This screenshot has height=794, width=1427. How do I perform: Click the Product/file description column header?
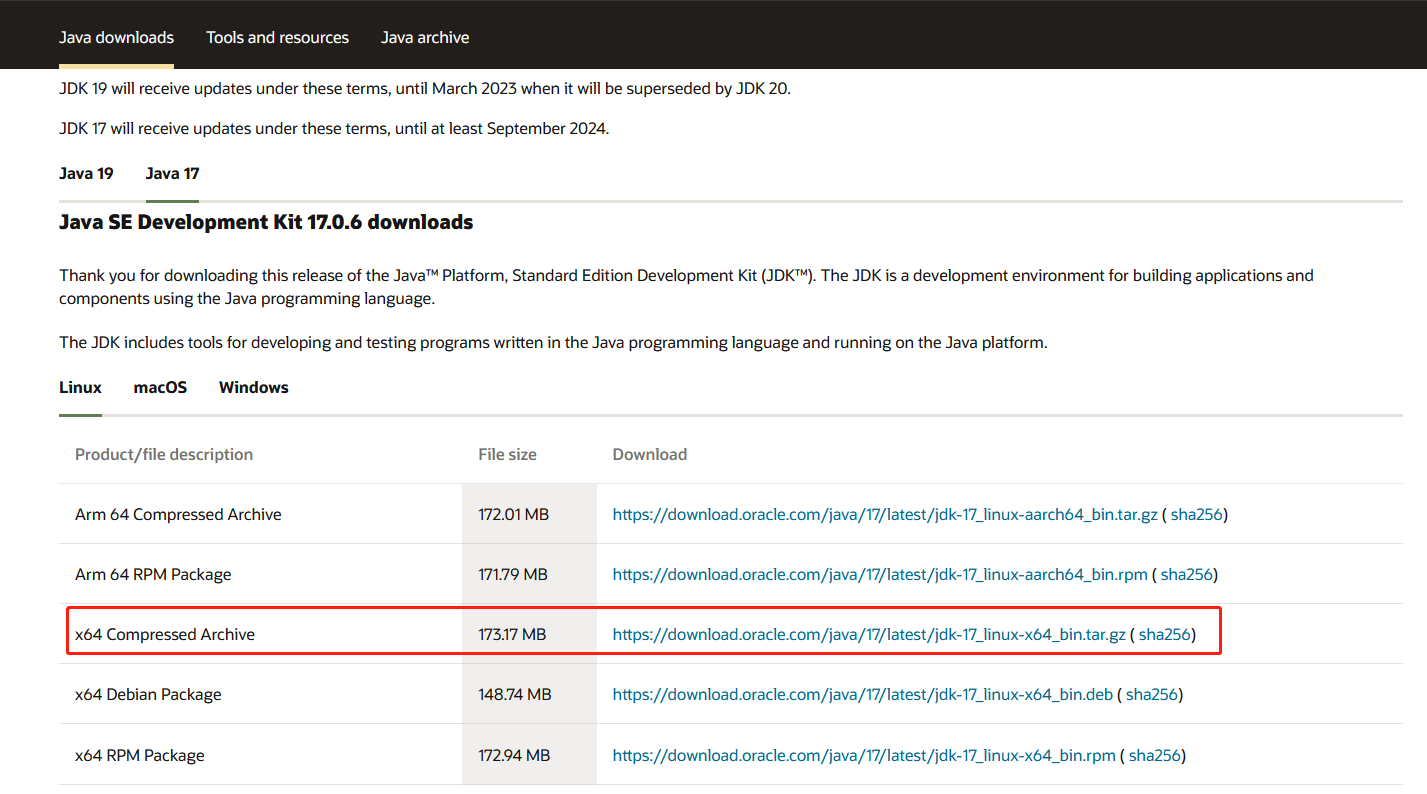[x=164, y=455]
